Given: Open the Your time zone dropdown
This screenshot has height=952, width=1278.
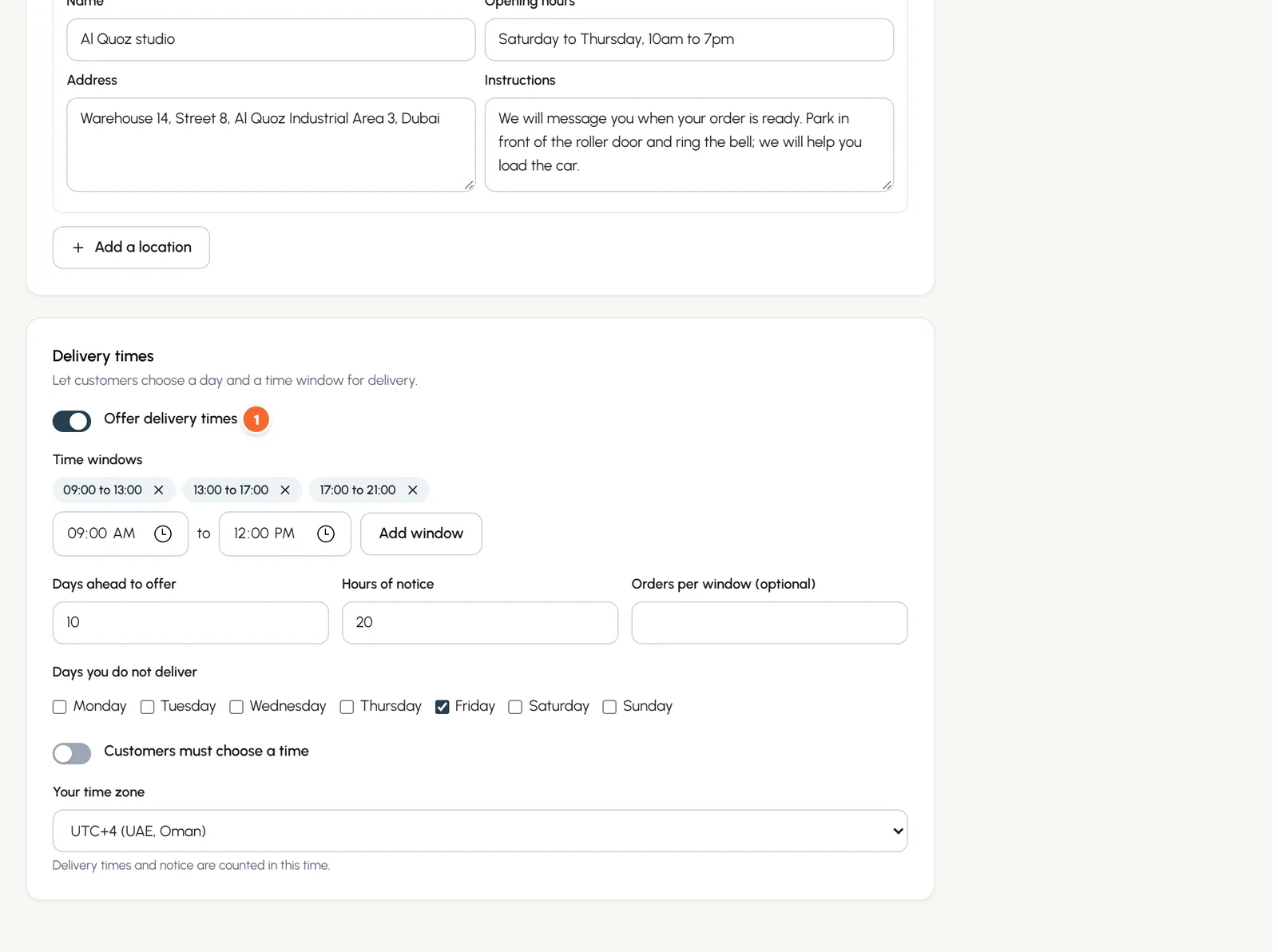Looking at the screenshot, I should click(480, 831).
